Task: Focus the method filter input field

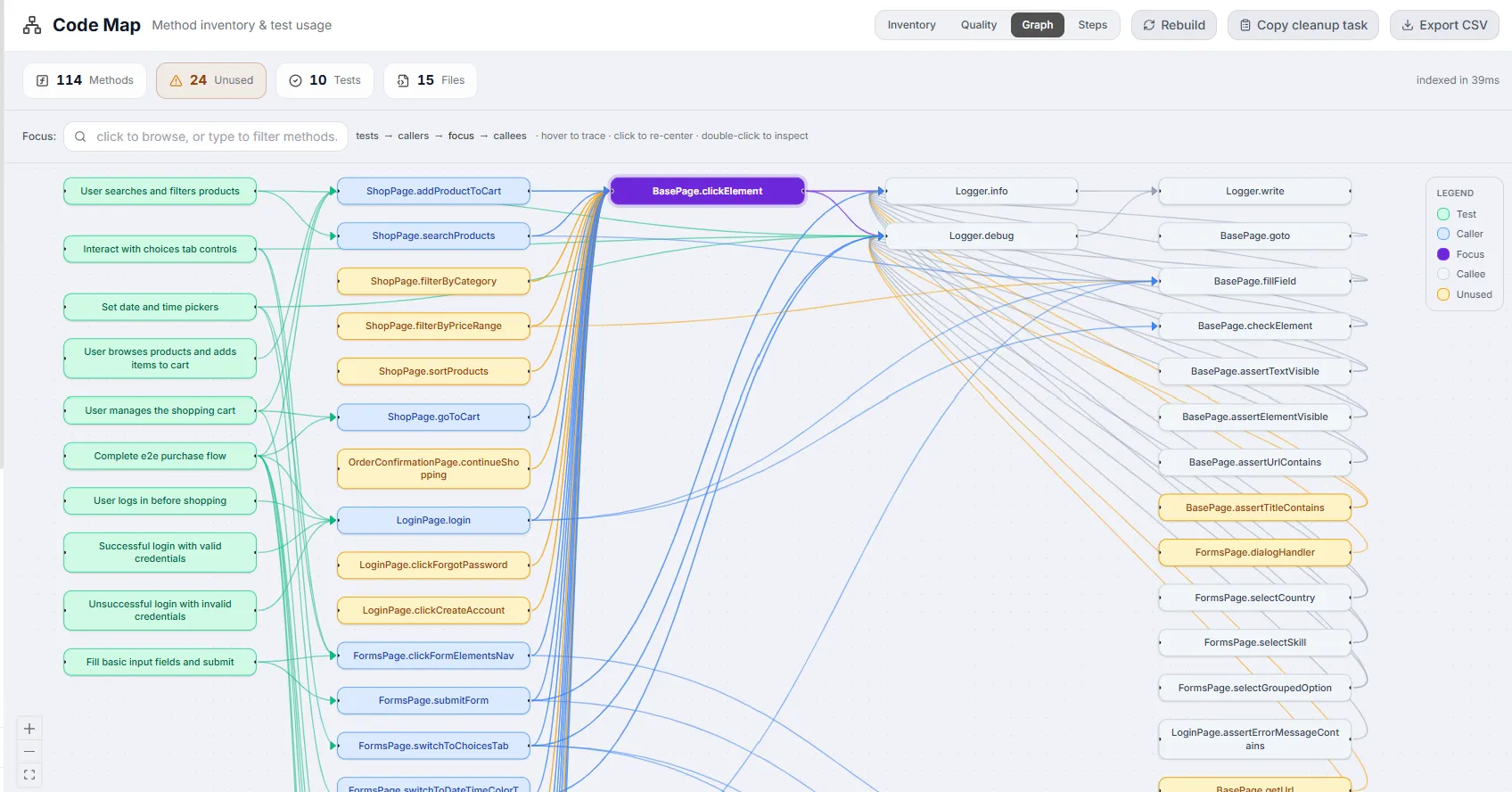Action: [206, 136]
